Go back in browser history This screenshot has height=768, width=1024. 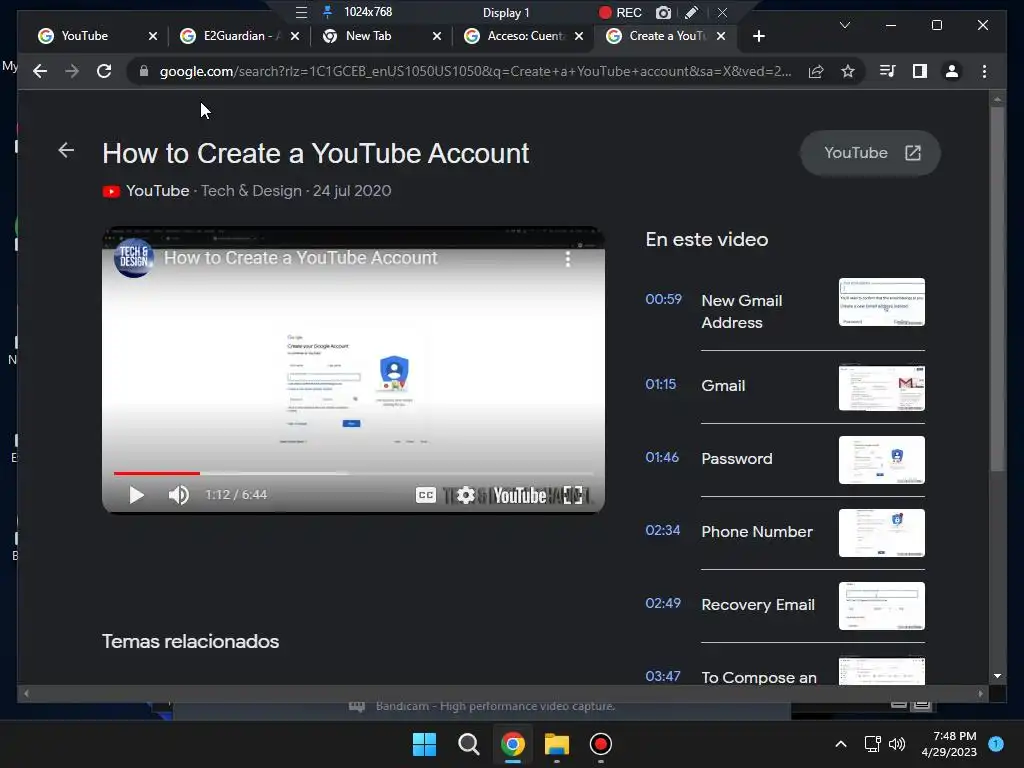[40, 71]
